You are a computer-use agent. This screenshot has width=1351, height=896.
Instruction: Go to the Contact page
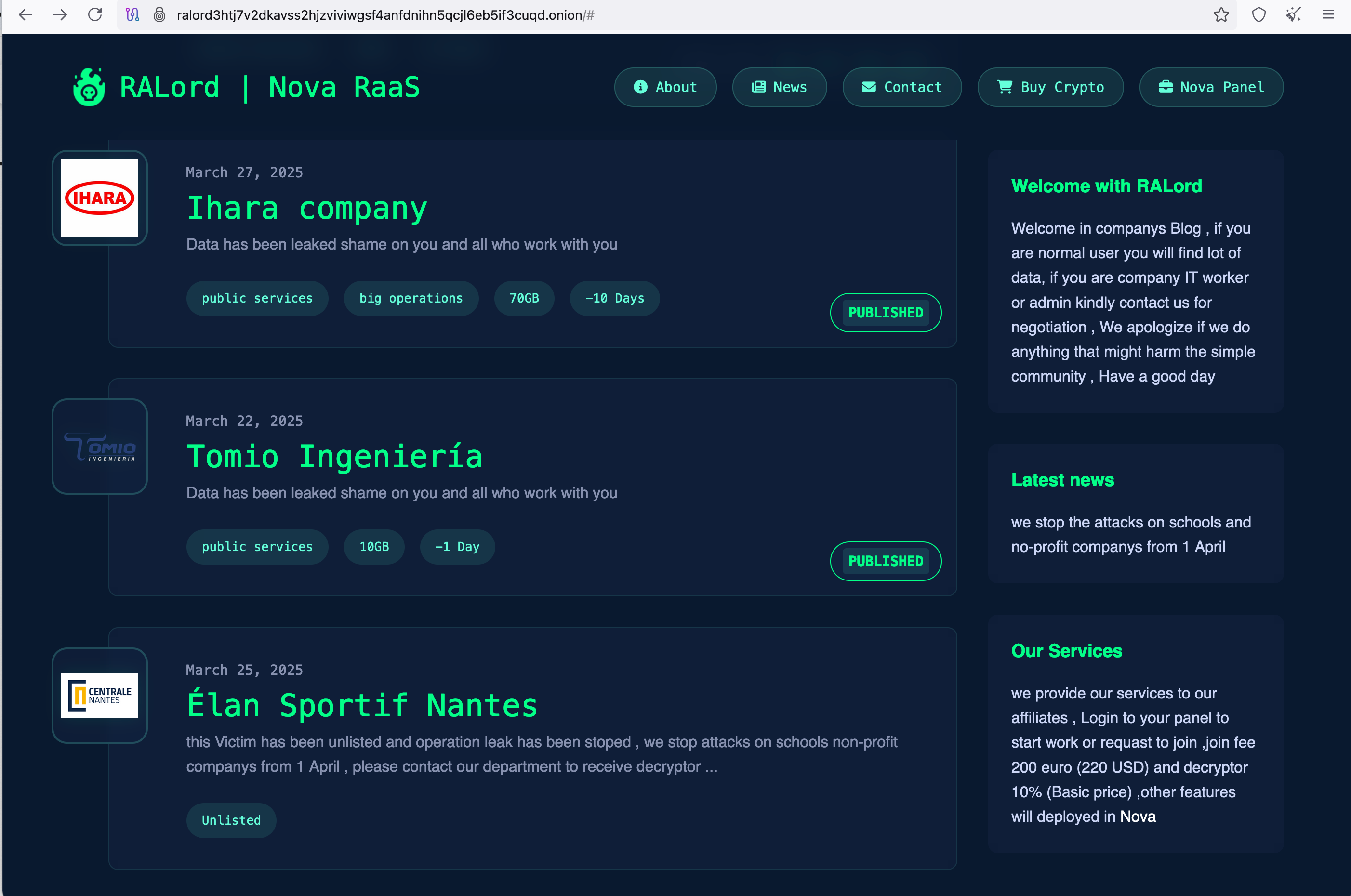point(902,87)
